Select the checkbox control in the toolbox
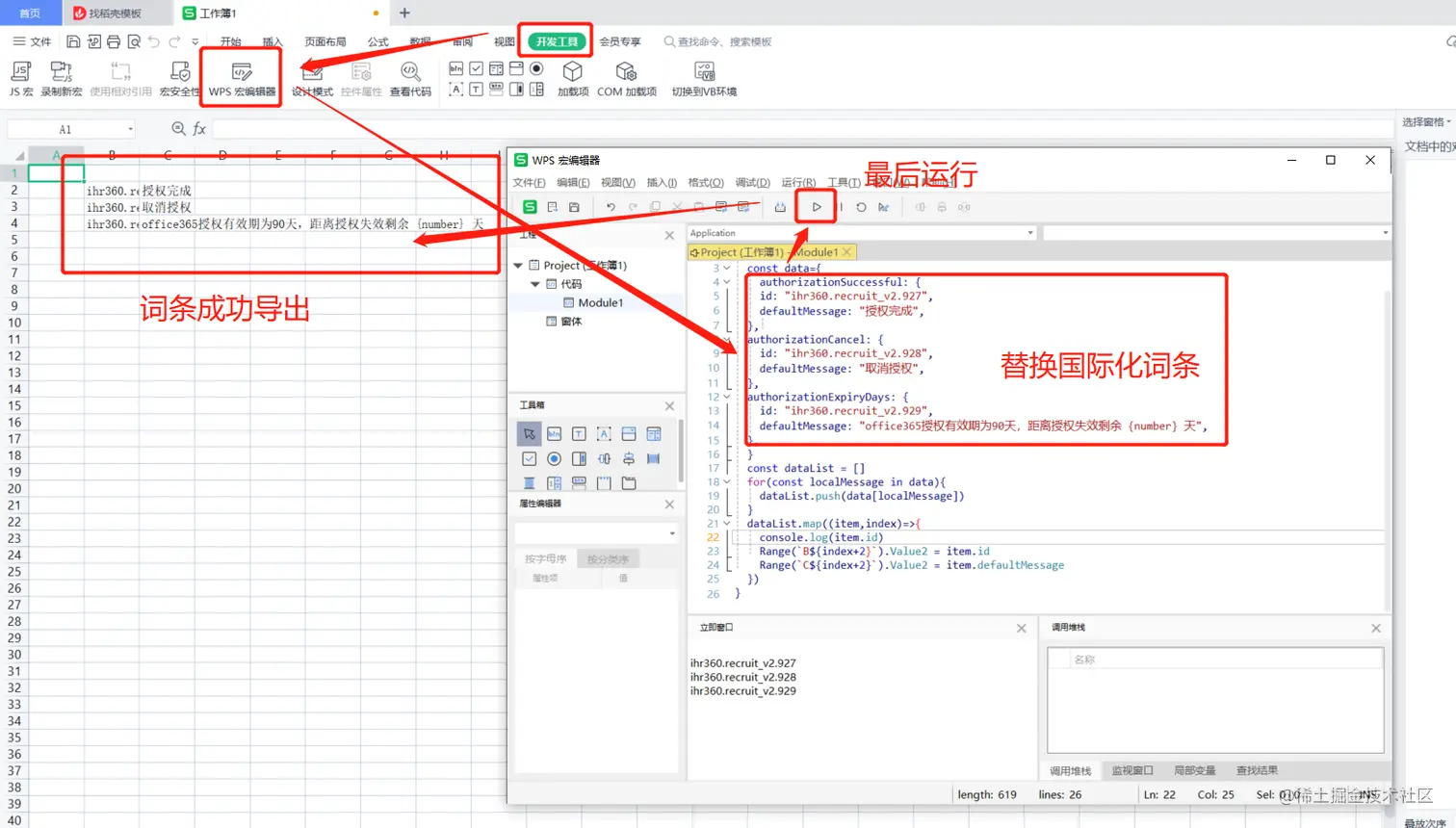The image size is (1456, 828). coord(529,459)
